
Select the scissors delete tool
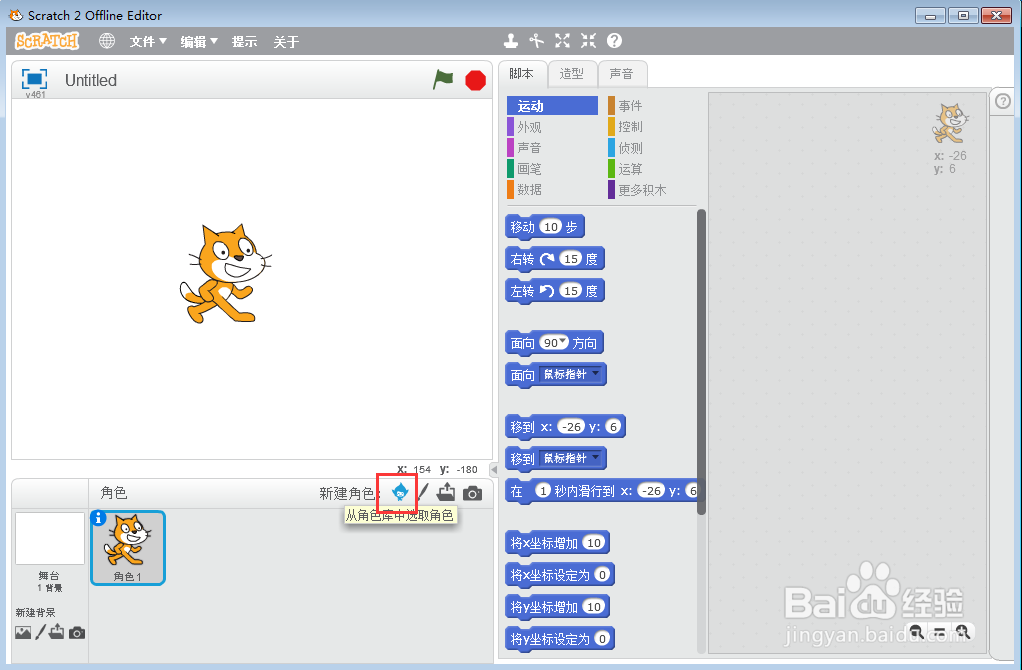(x=536, y=41)
